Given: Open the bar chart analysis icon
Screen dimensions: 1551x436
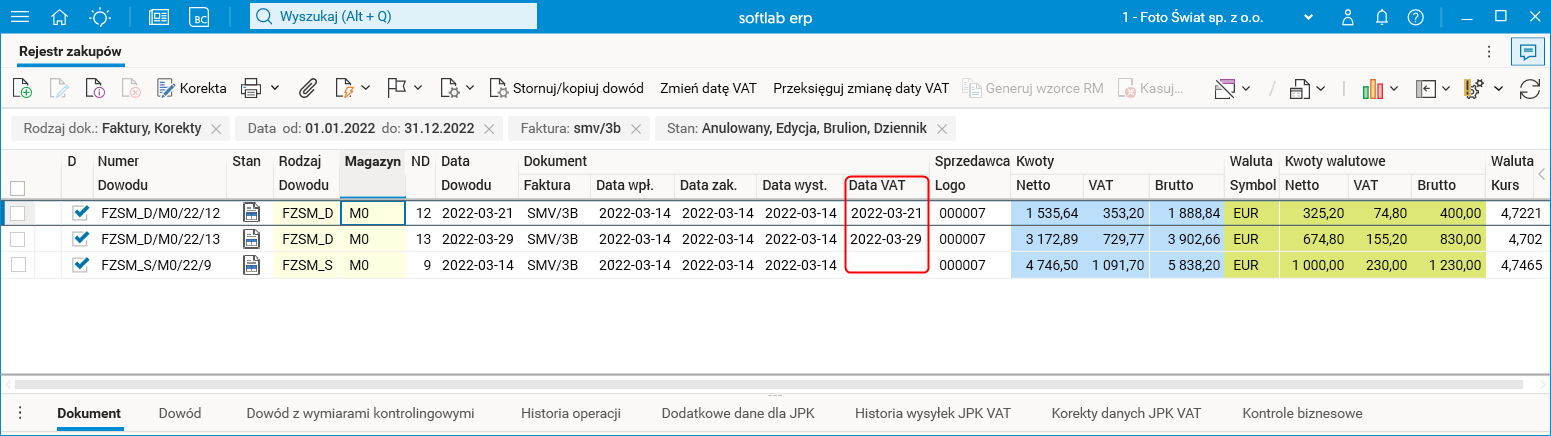Looking at the screenshot, I should click(1372, 88).
